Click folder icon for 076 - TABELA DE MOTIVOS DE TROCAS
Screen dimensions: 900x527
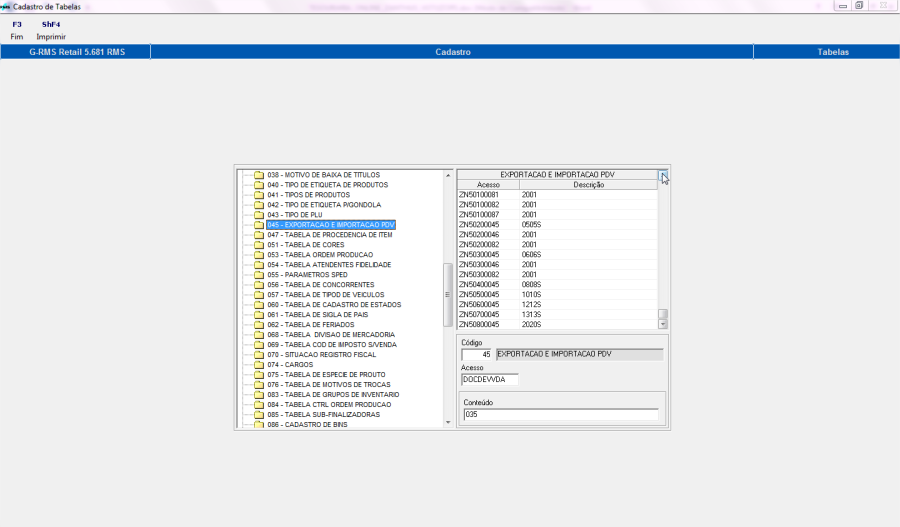coord(259,385)
